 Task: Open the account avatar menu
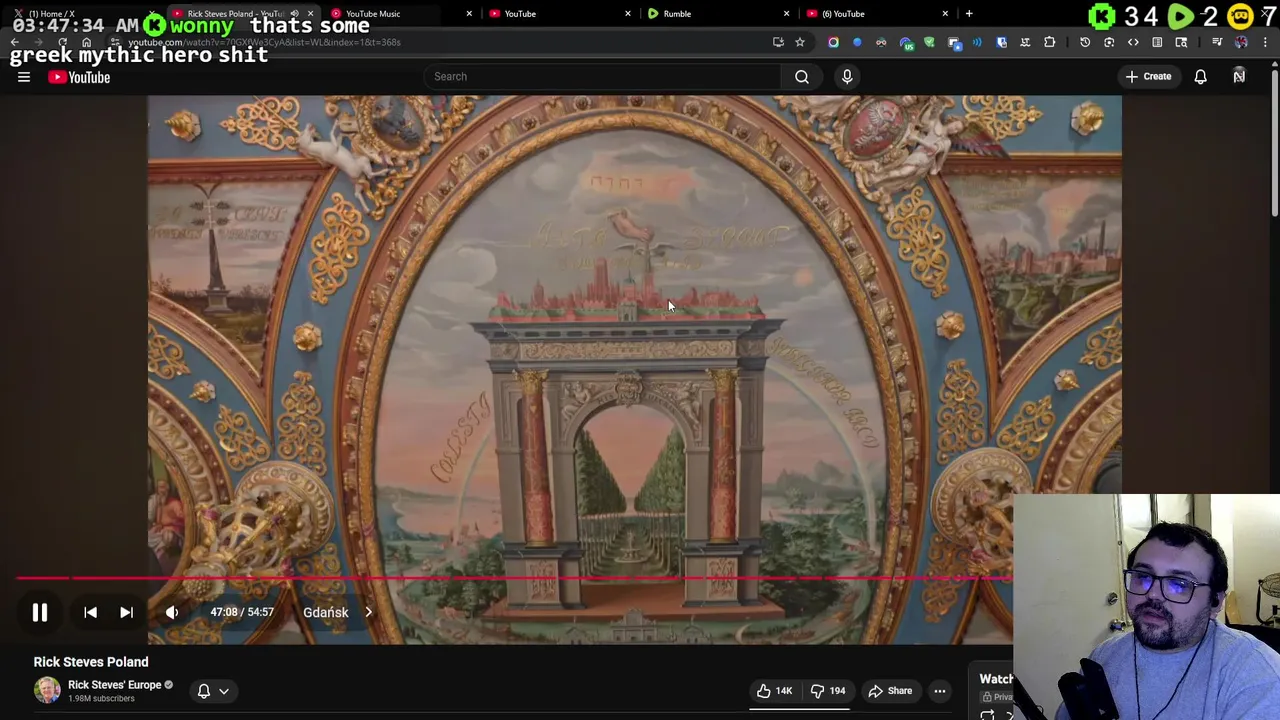[1239, 76]
